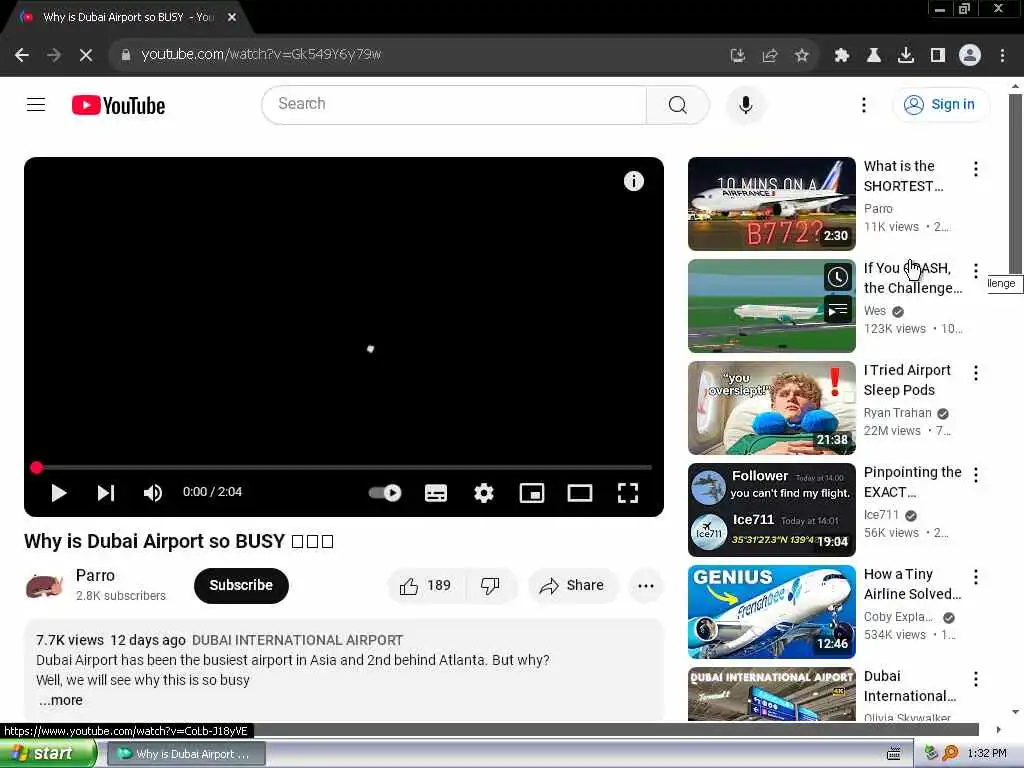
Task: Enter full screen mode
Action: coord(628,493)
